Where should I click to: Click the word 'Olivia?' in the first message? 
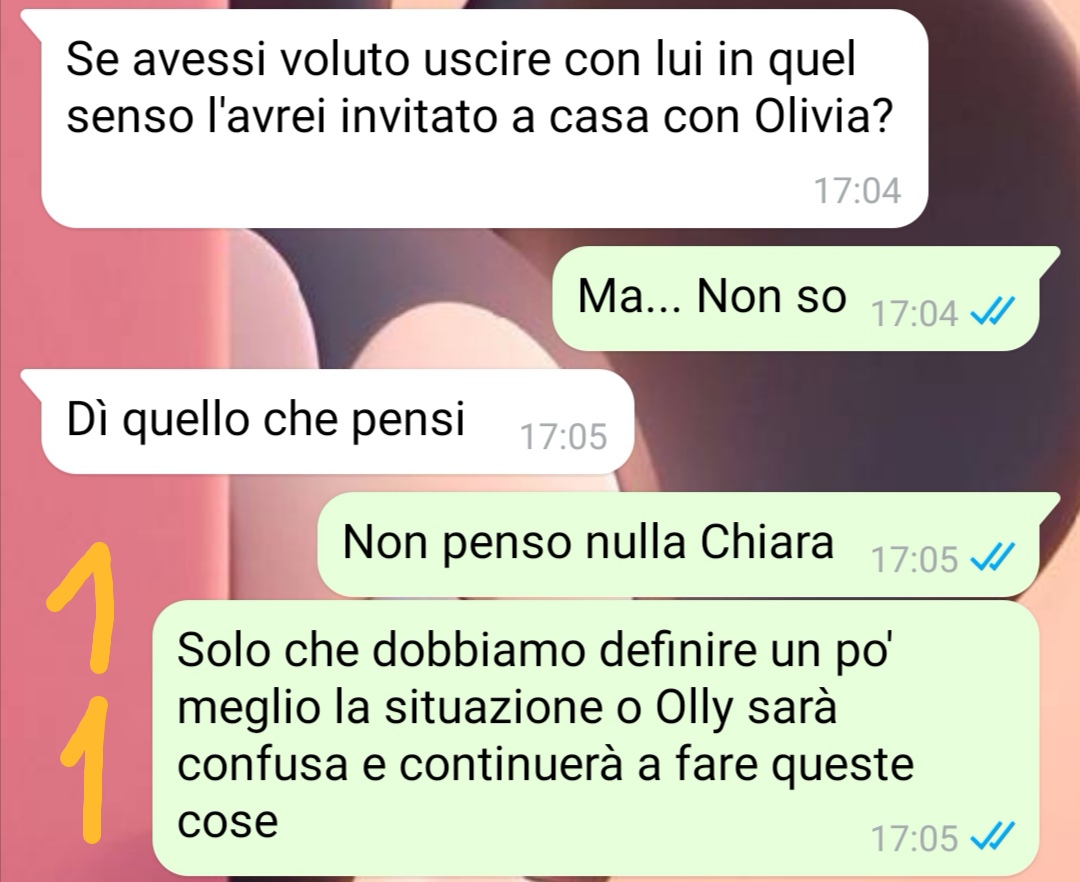(x=824, y=117)
